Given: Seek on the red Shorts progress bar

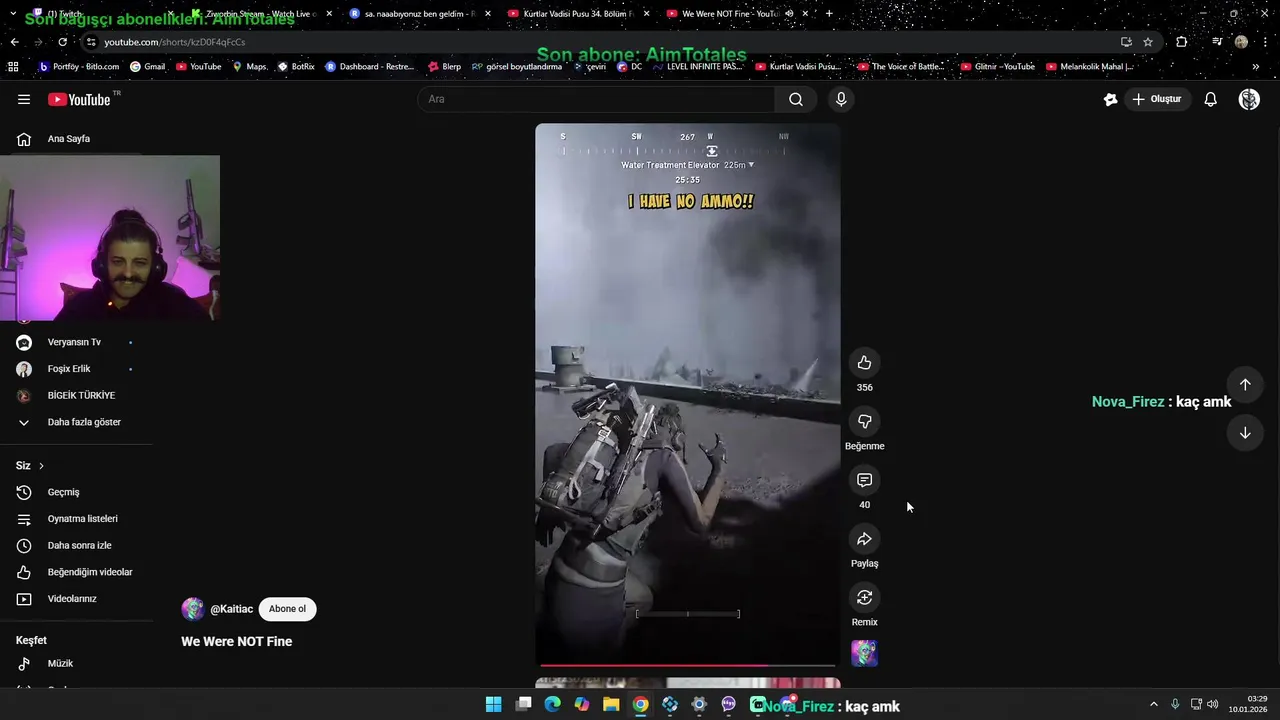Looking at the screenshot, I should tap(688, 665).
